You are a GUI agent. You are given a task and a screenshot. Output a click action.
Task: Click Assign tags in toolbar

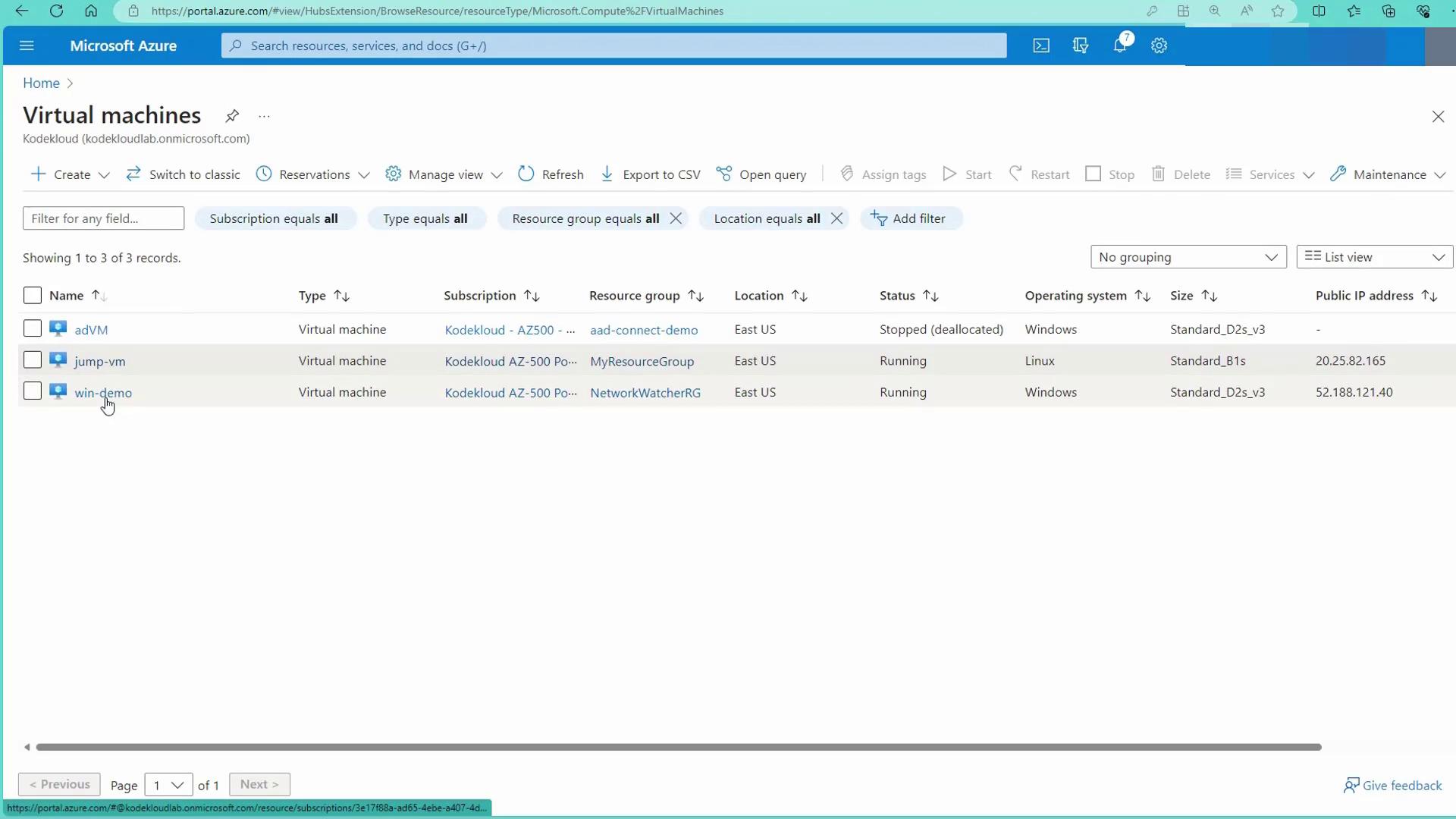coord(883,174)
